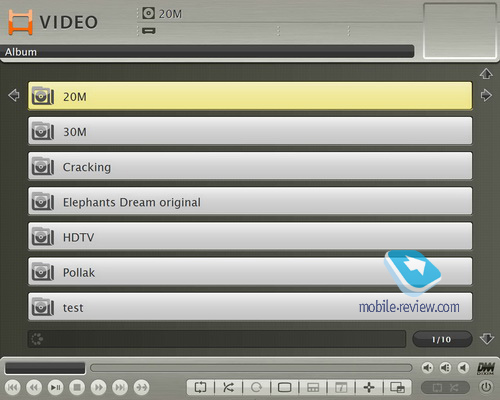Click the right arrow beside 20M
Screen dimensions: 500x400
(486, 95)
